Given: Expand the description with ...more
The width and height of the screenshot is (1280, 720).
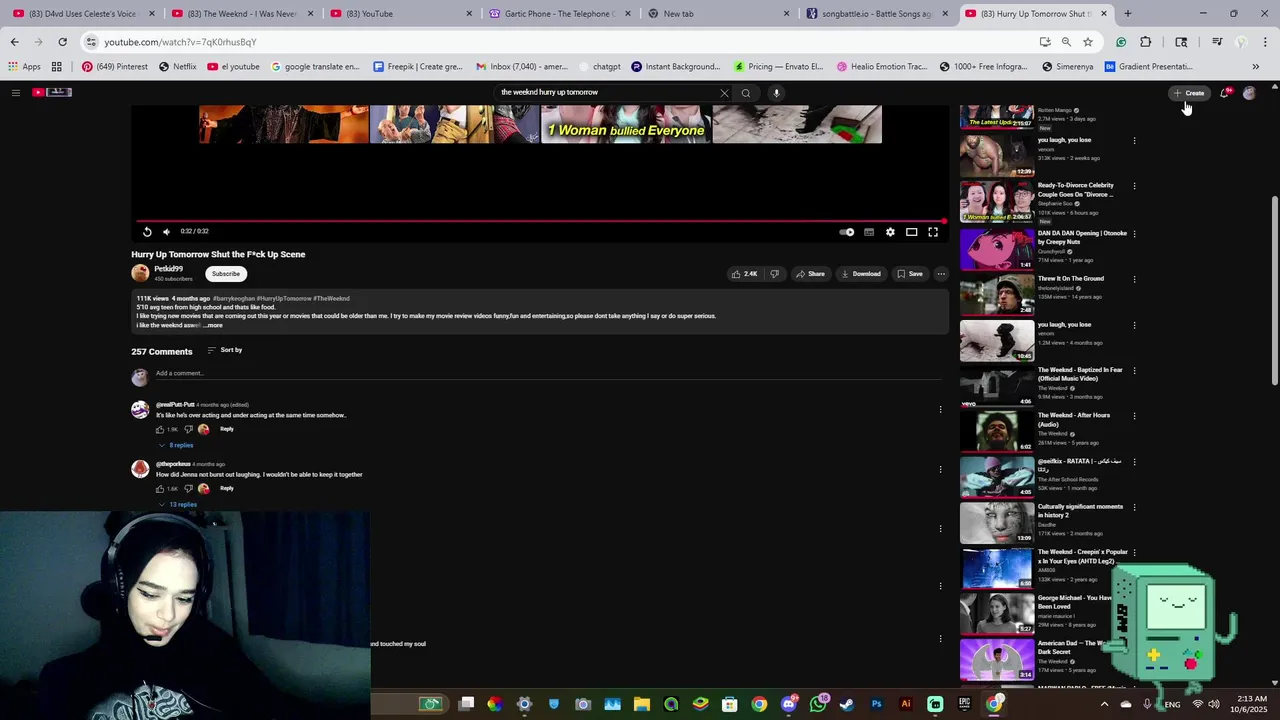Looking at the screenshot, I should [x=213, y=326].
